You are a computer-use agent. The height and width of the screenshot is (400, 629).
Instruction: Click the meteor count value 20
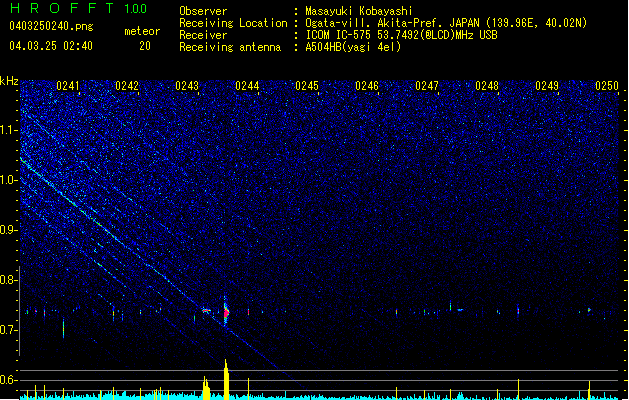[145, 46]
